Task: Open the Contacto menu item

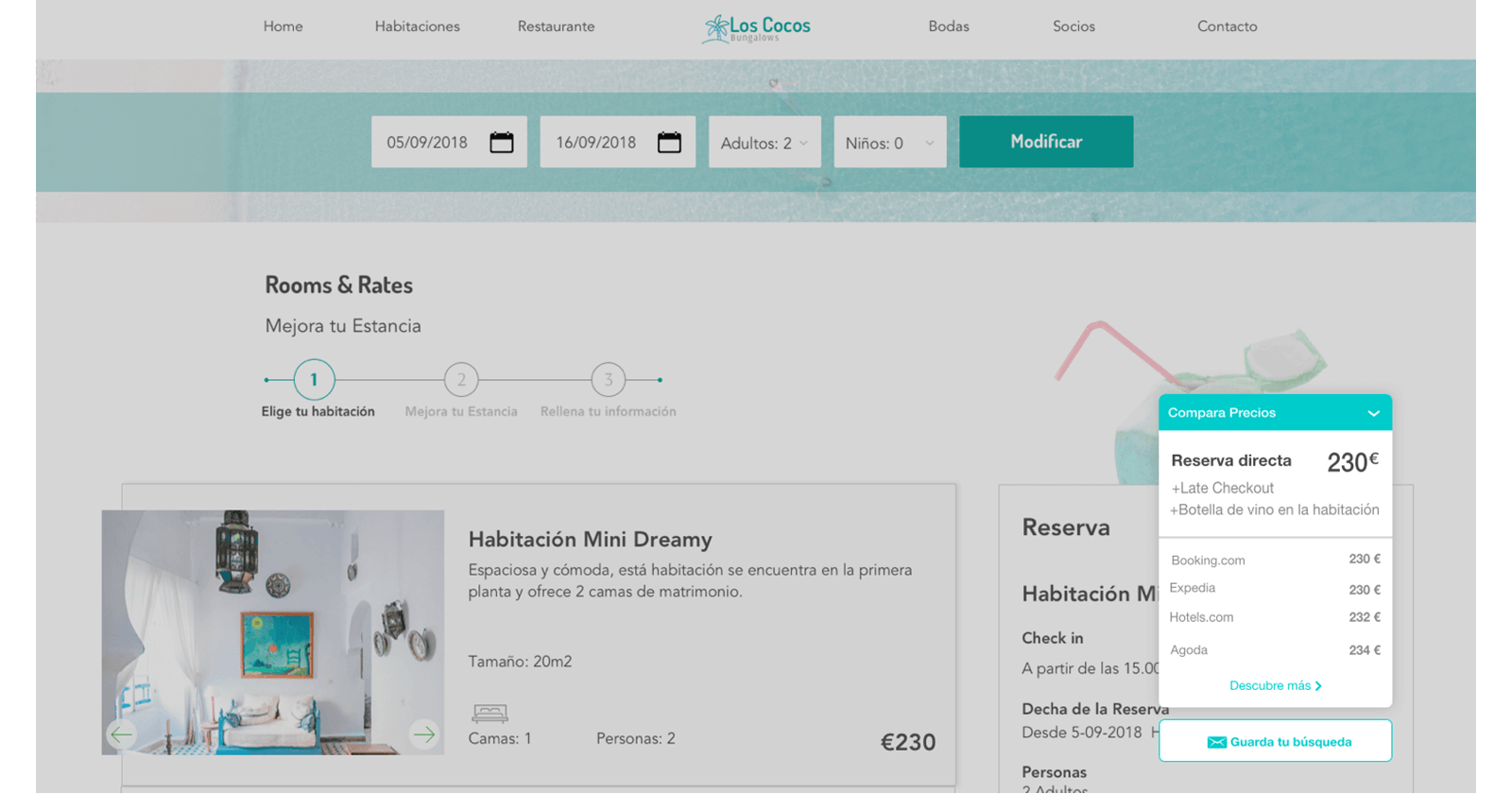Action: click(1227, 26)
